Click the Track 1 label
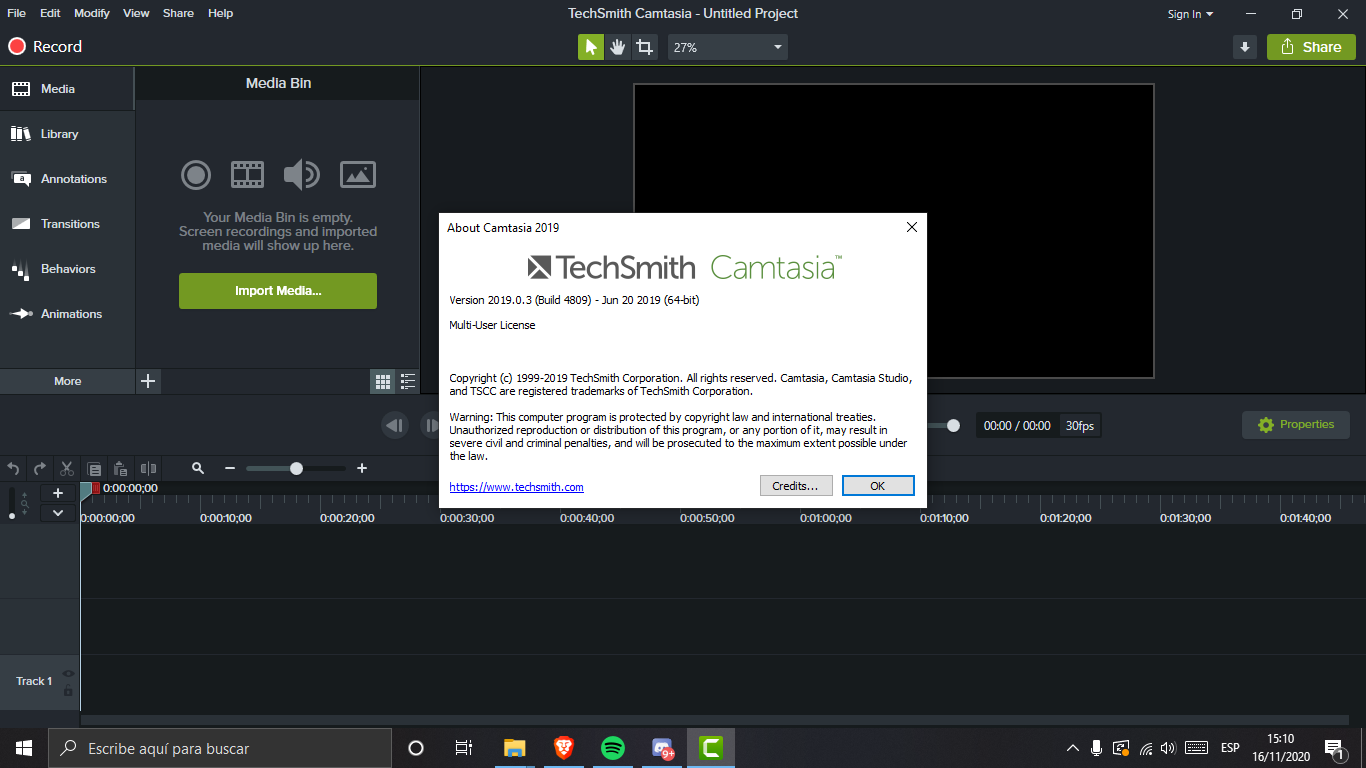Image resolution: width=1366 pixels, height=768 pixels. [x=34, y=681]
